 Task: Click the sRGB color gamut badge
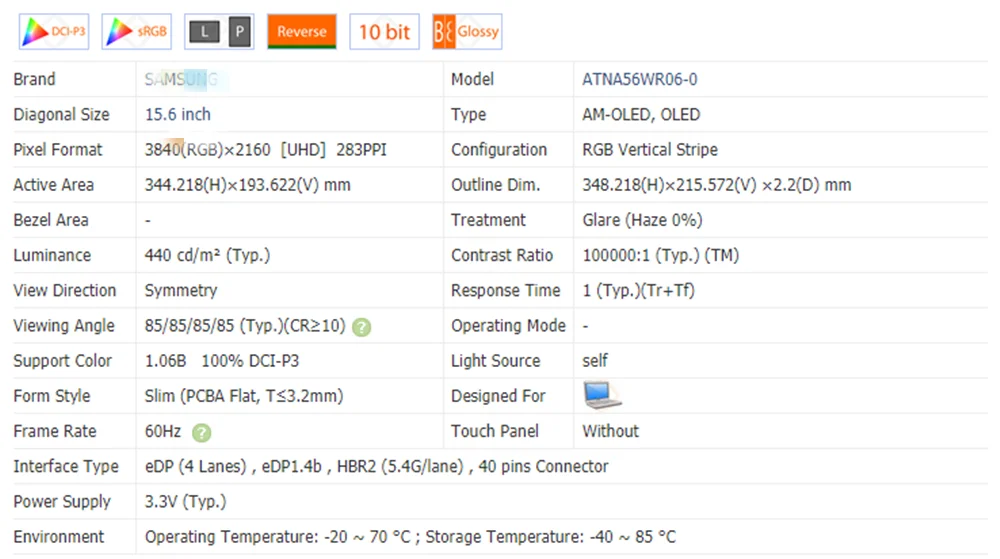[136, 32]
